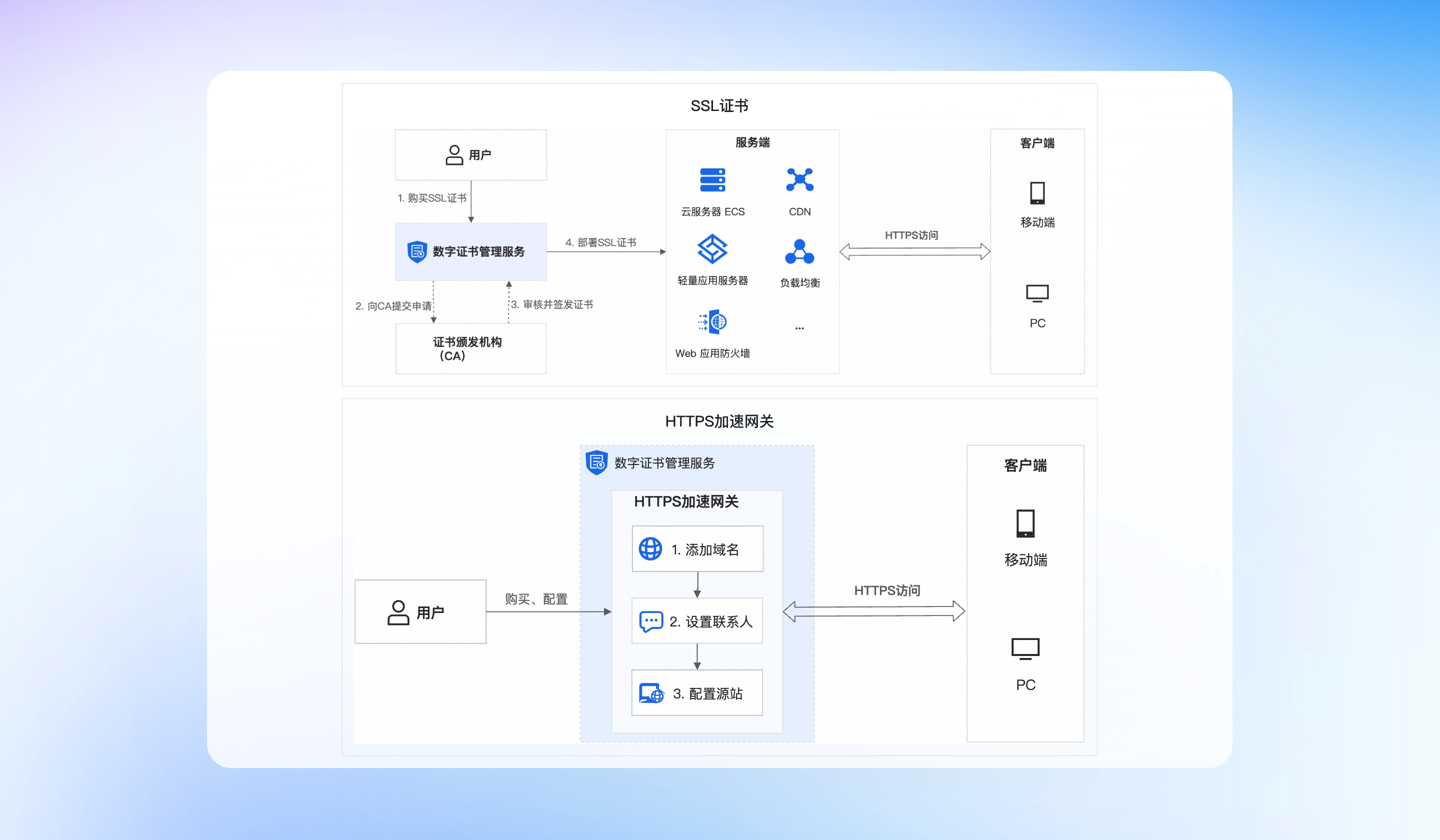This screenshot has width=1440, height=840.
Task: Click the 移动端 phone icon in HTTPS加速网关 客户端
Action: 1025,523
